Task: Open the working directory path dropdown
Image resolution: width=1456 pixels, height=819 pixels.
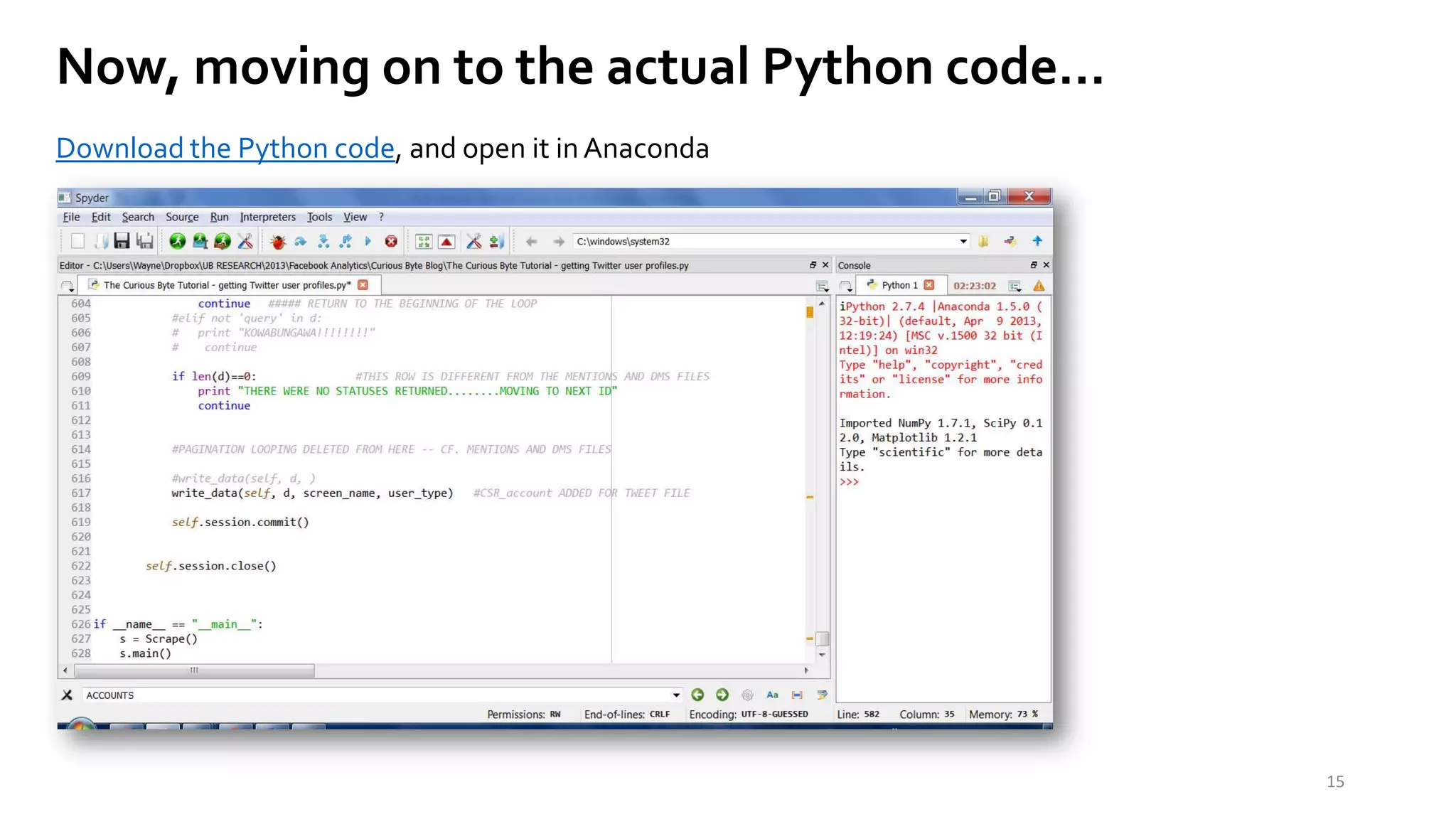Action: pyautogui.click(x=963, y=242)
